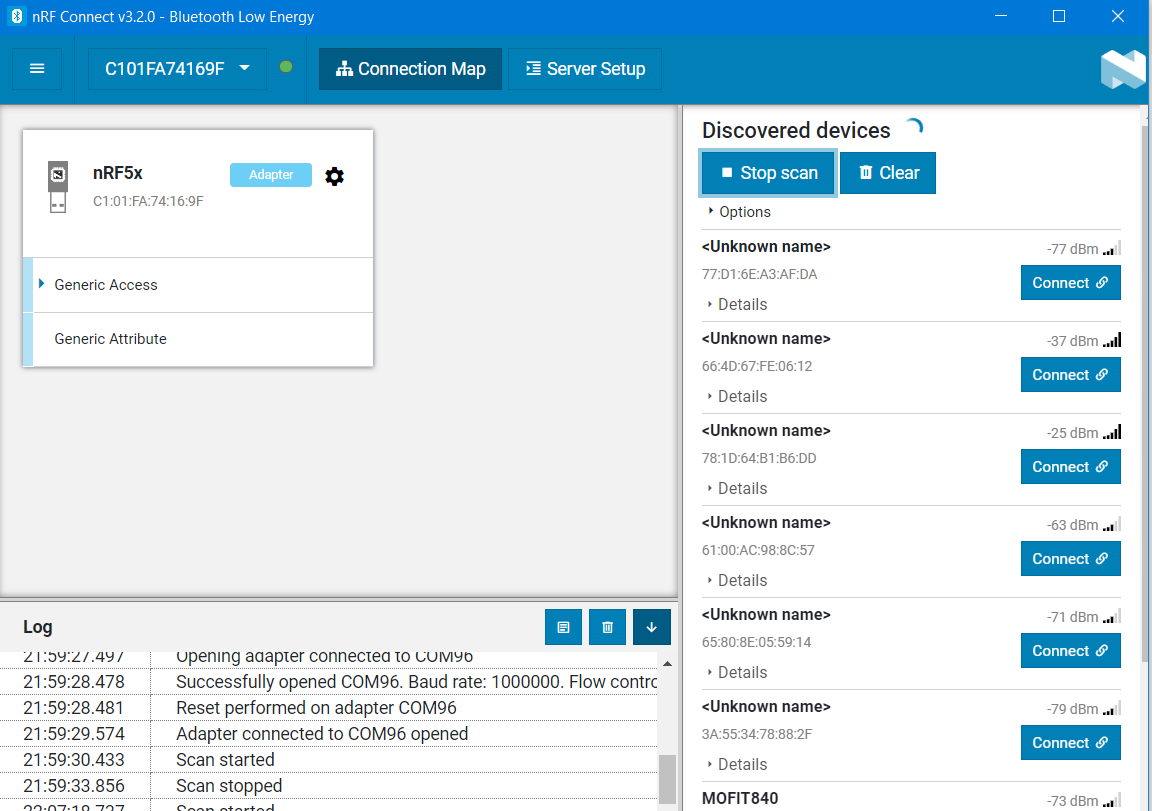Open the C101FA74169F adapter dropdown
1152x811 pixels.
click(177, 69)
